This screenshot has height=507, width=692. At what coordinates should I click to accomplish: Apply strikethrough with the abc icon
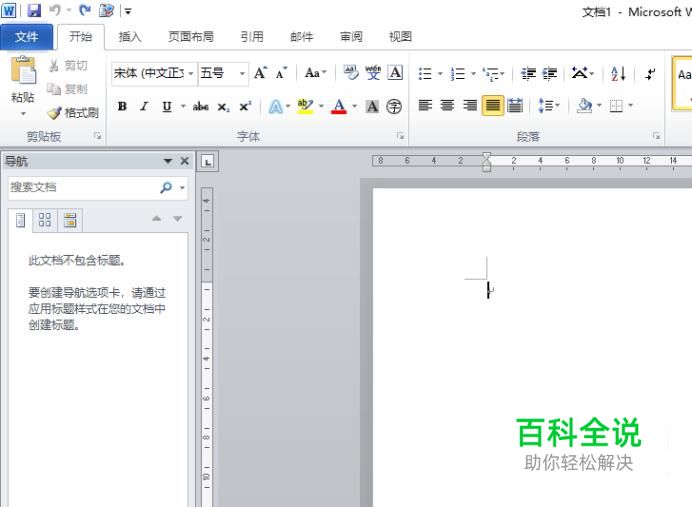pos(200,106)
